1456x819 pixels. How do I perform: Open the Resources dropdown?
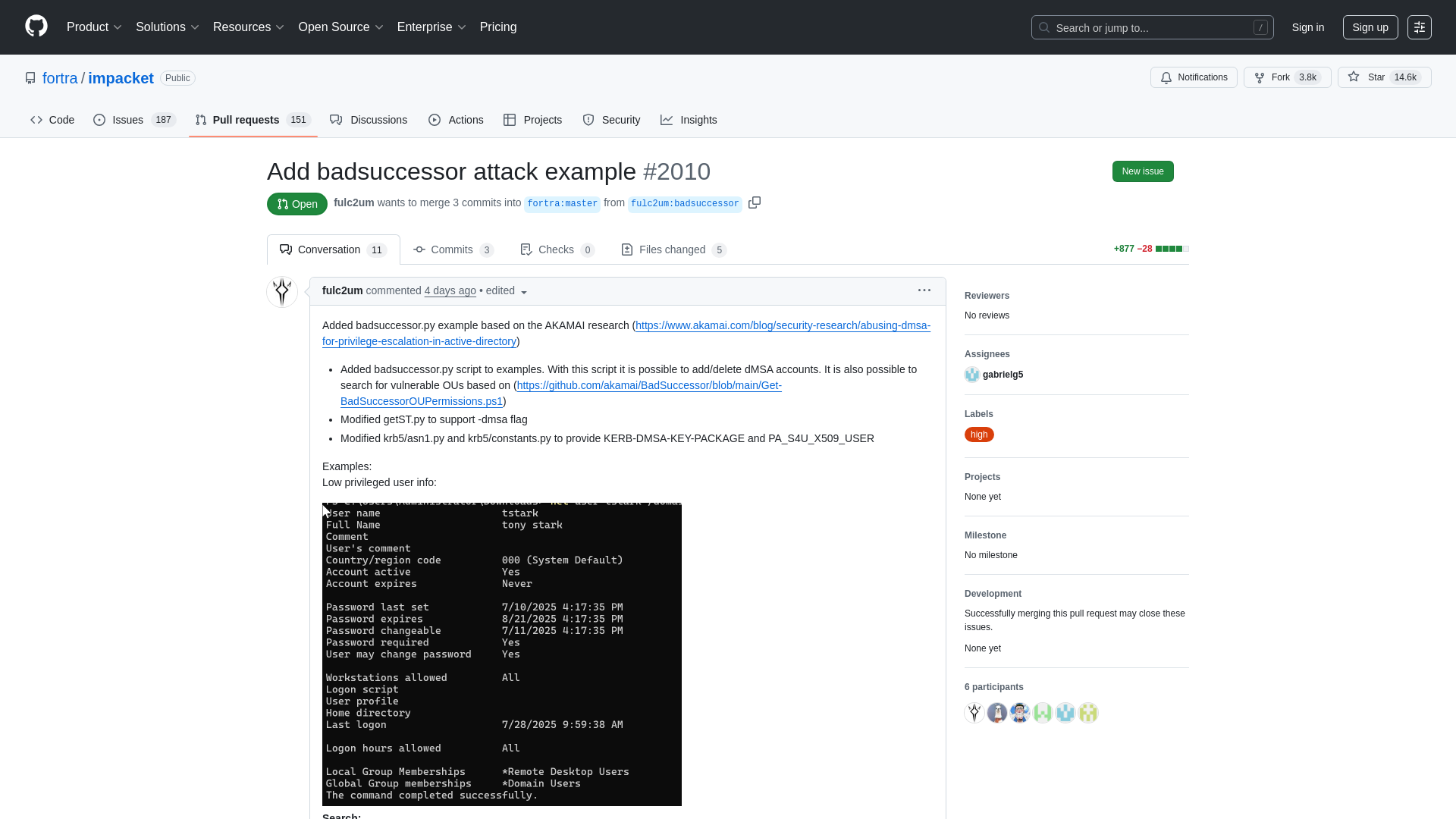(x=249, y=27)
